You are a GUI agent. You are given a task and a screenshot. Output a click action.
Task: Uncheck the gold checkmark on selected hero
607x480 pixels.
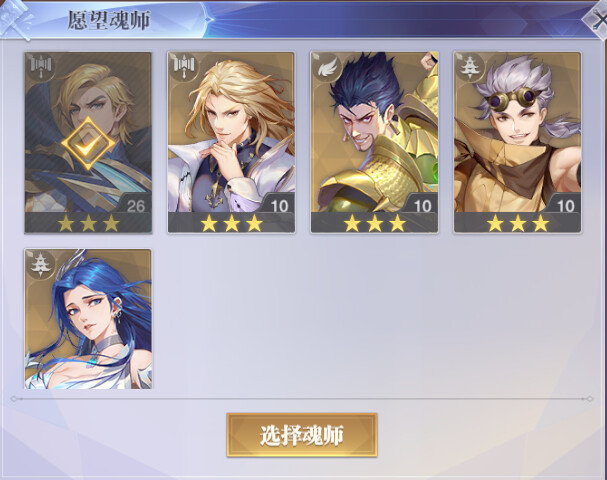(88, 143)
